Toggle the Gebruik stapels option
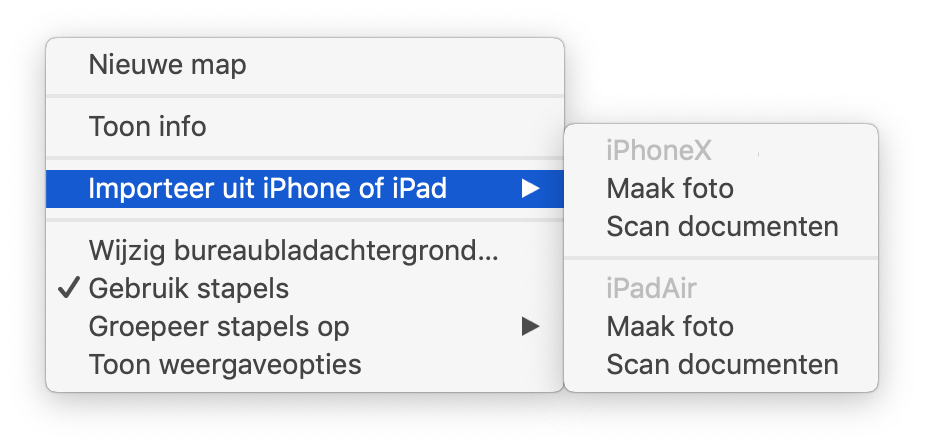945x446 pixels. tap(305, 289)
